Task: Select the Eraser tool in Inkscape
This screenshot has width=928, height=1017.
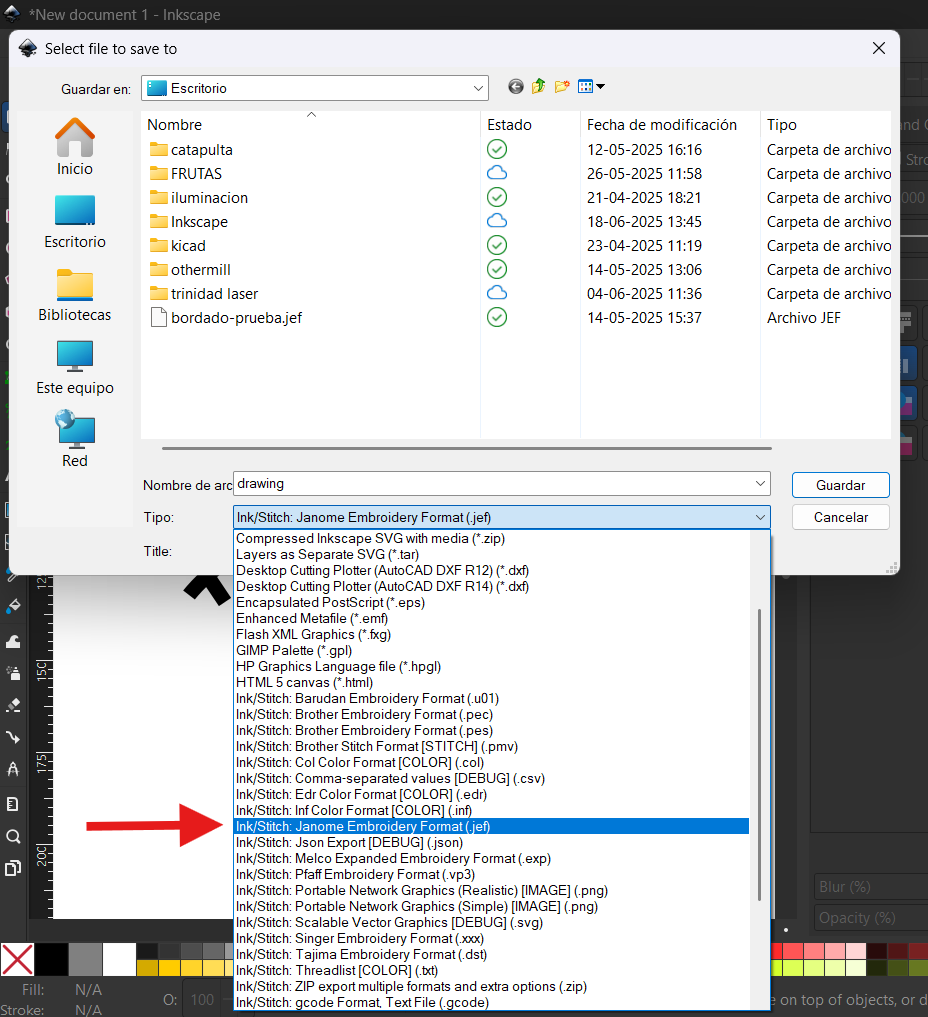Action: coord(13,705)
